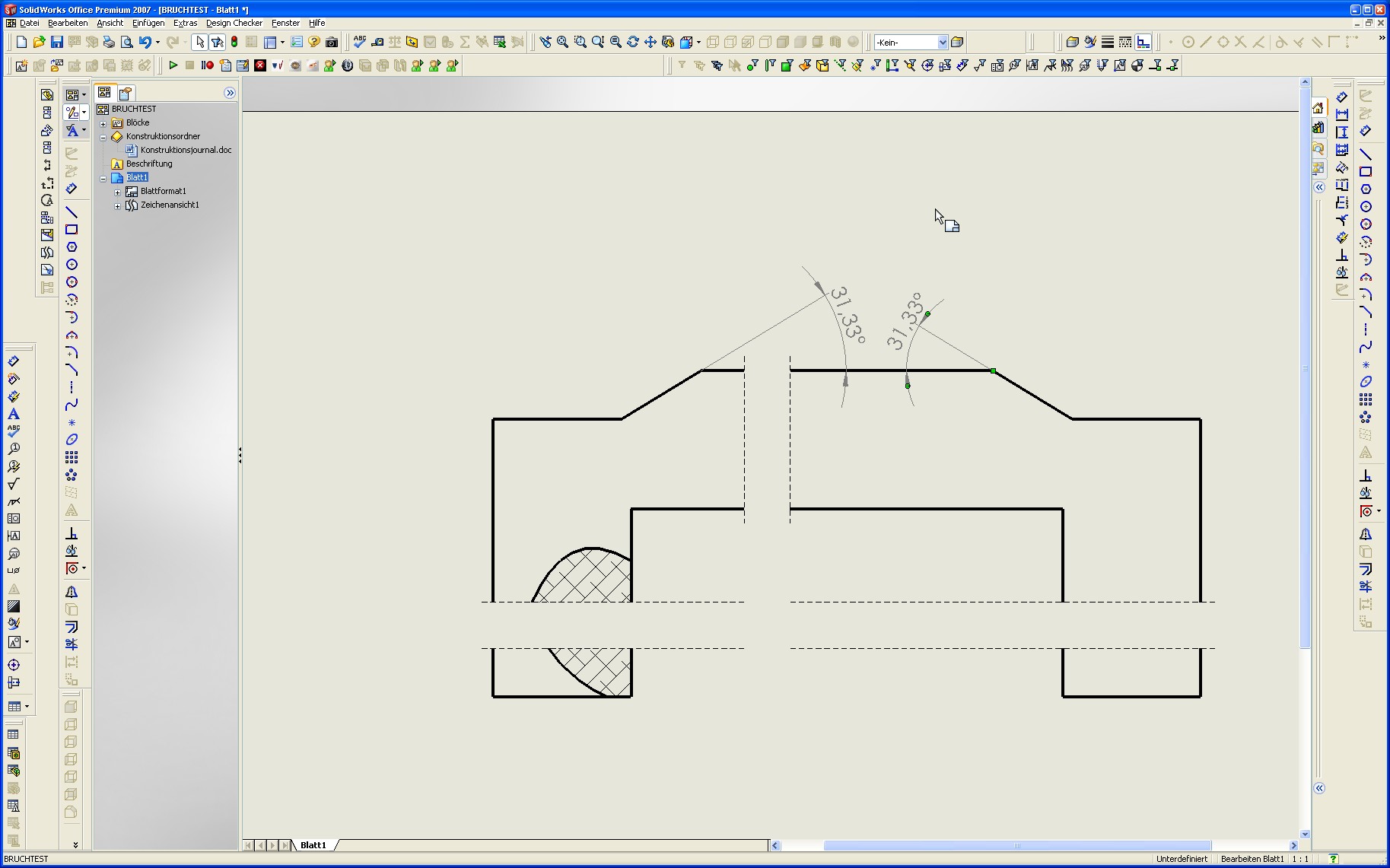Click the Rotate View icon

633,42
